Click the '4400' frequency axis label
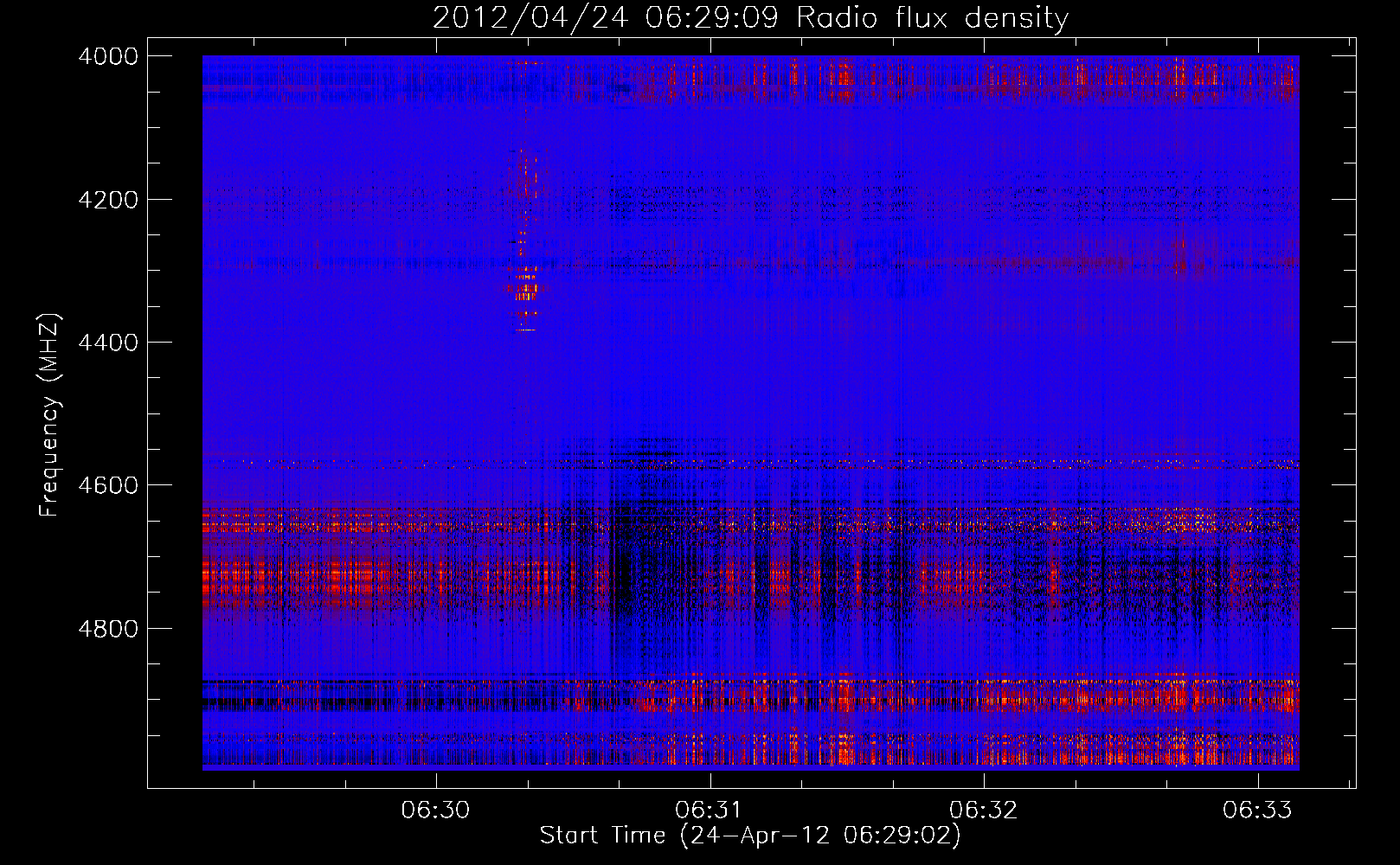 (x=108, y=343)
